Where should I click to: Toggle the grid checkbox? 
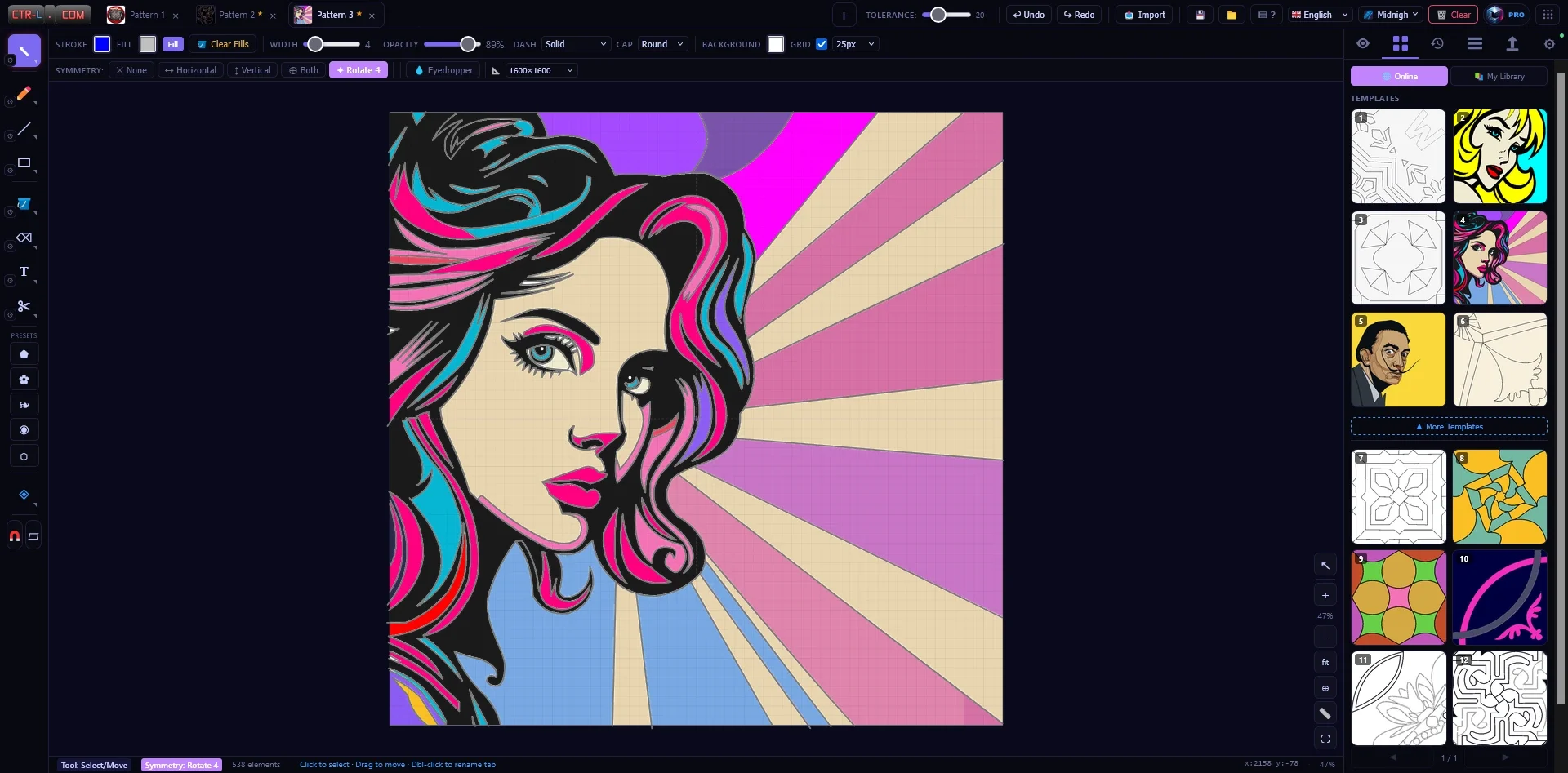pyautogui.click(x=822, y=44)
